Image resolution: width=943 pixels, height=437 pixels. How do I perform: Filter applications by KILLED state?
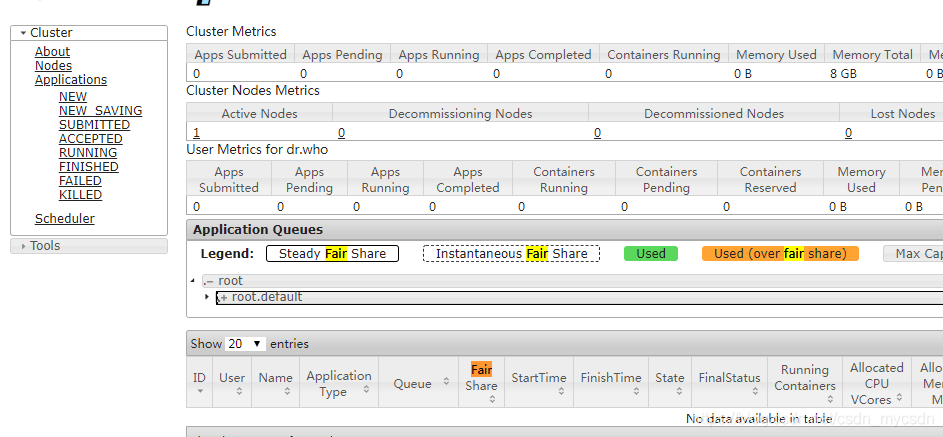tap(81, 195)
